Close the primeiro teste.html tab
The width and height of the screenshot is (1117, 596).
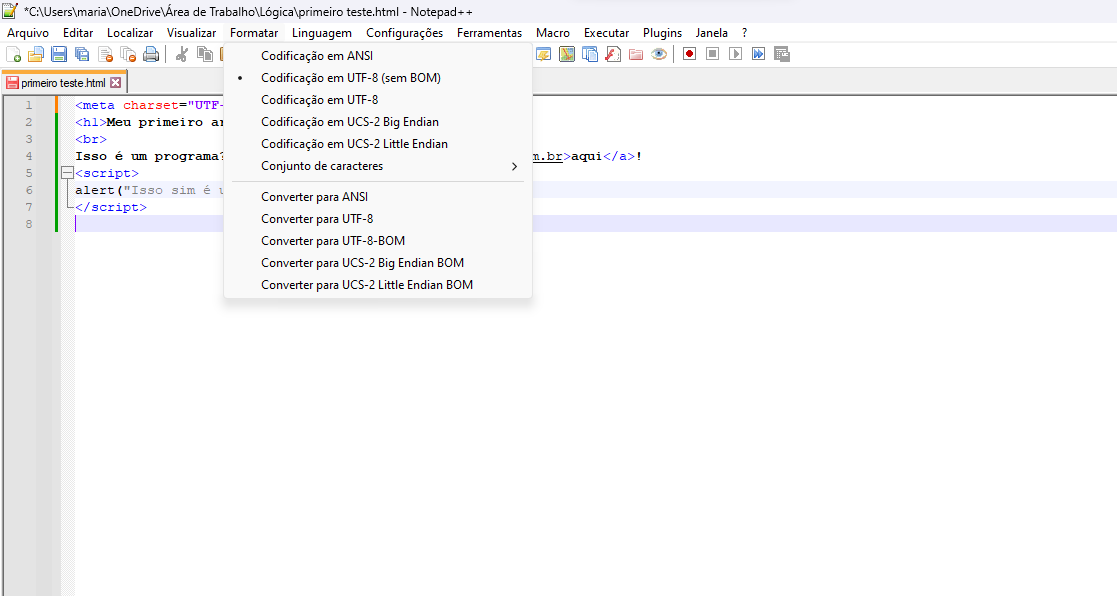pos(115,83)
